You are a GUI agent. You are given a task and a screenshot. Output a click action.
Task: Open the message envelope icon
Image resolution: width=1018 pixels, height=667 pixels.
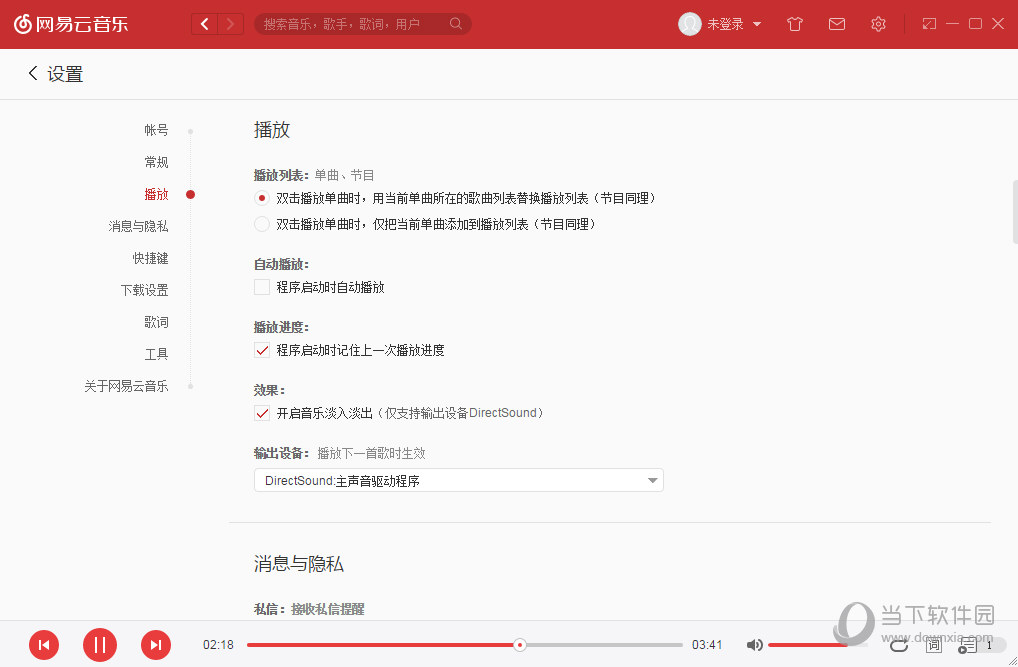coord(837,23)
